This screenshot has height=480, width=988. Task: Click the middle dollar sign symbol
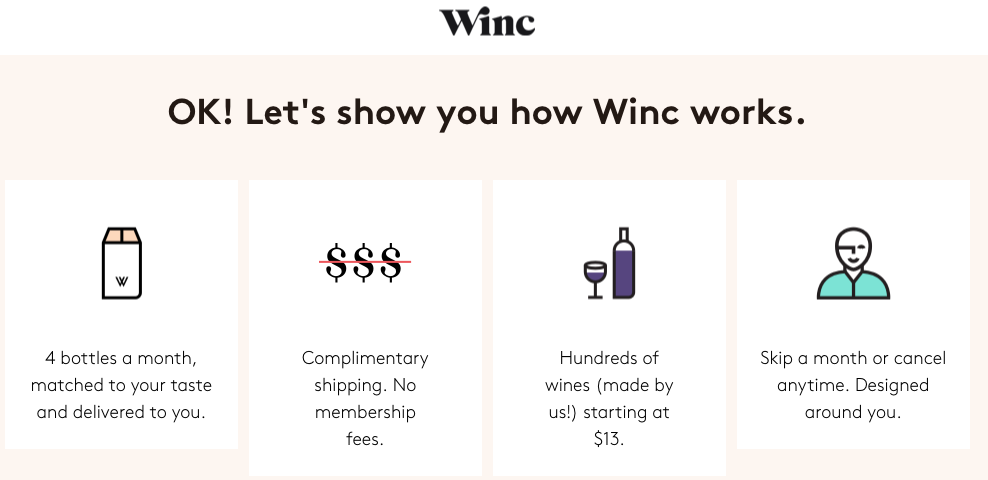click(364, 262)
